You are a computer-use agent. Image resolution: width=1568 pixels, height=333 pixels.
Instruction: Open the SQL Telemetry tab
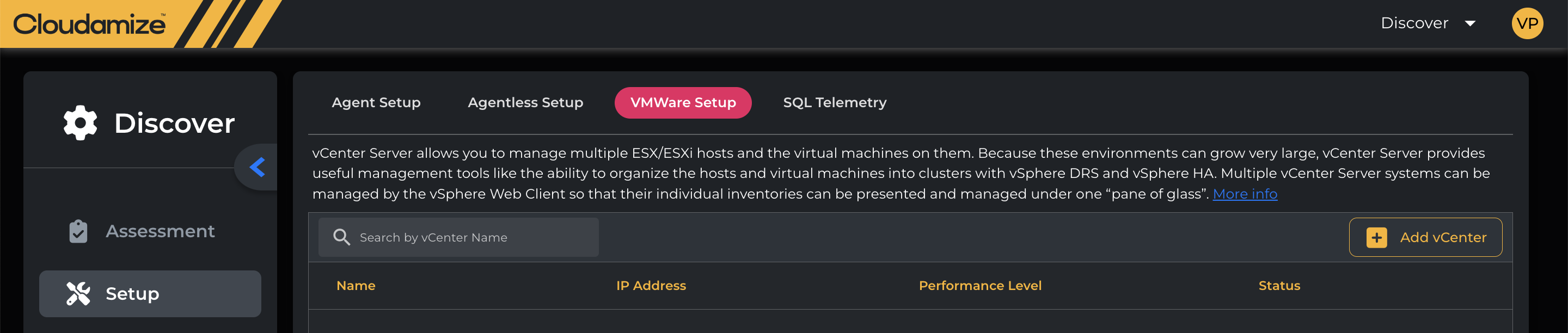pyautogui.click(x=835, y=103)
